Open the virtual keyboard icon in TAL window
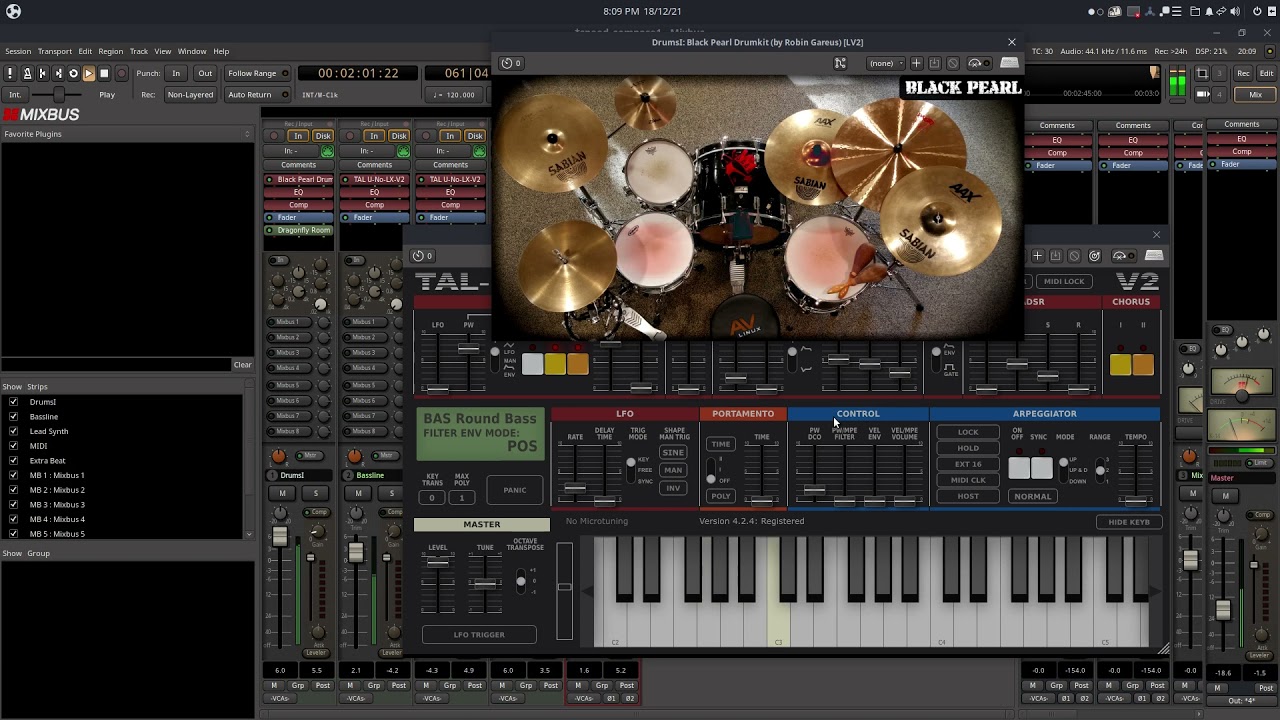 (x=1154, y=256)
